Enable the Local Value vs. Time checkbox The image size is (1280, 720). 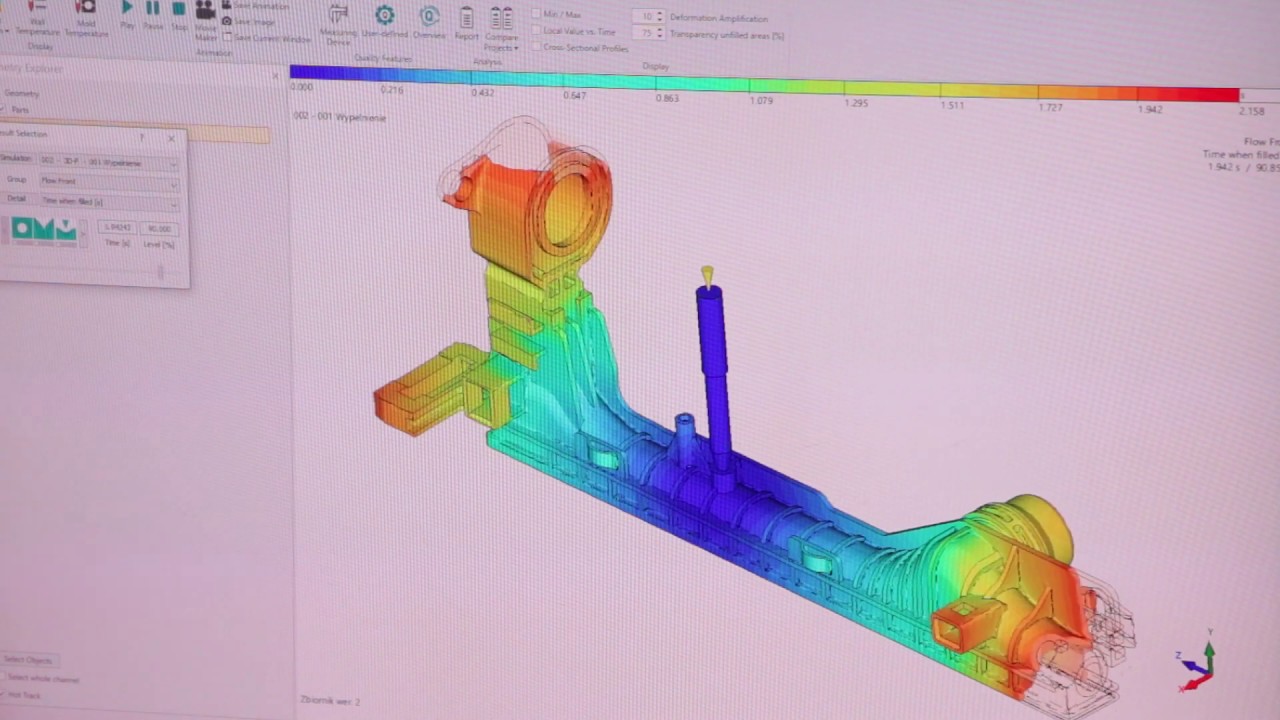[x=537, y=31]
